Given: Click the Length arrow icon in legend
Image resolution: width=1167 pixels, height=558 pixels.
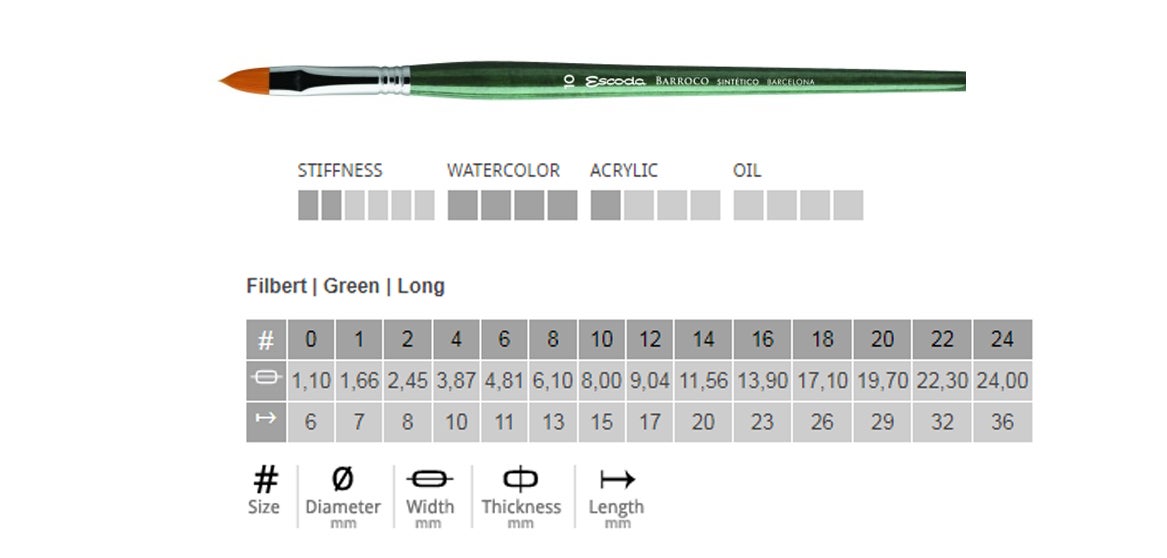Looking at the screenshot, I should pos(616,480).
